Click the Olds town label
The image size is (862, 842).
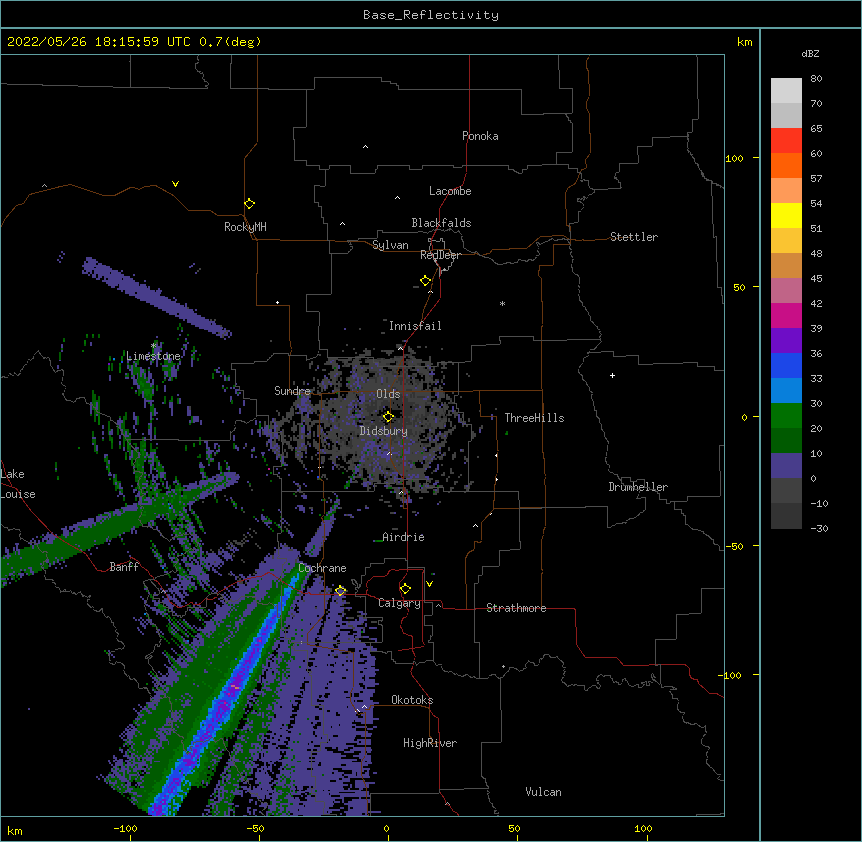point(388,394)
